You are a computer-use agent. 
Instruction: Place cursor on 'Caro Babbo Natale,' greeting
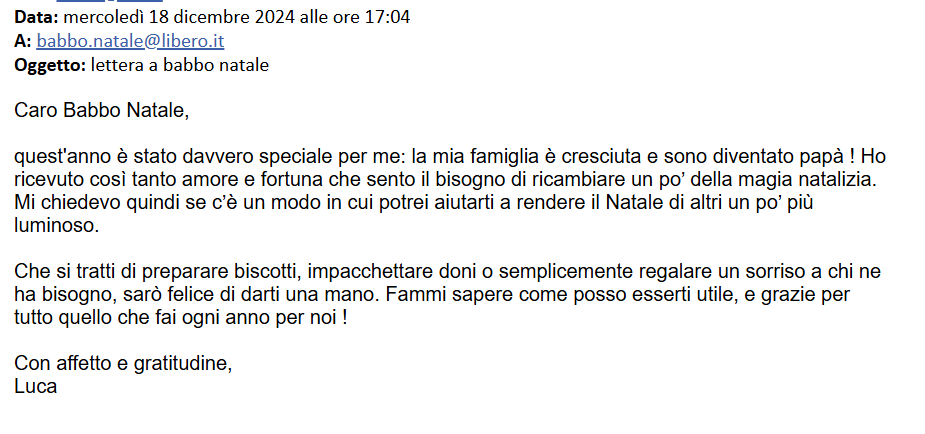click(x=101, y=111)
